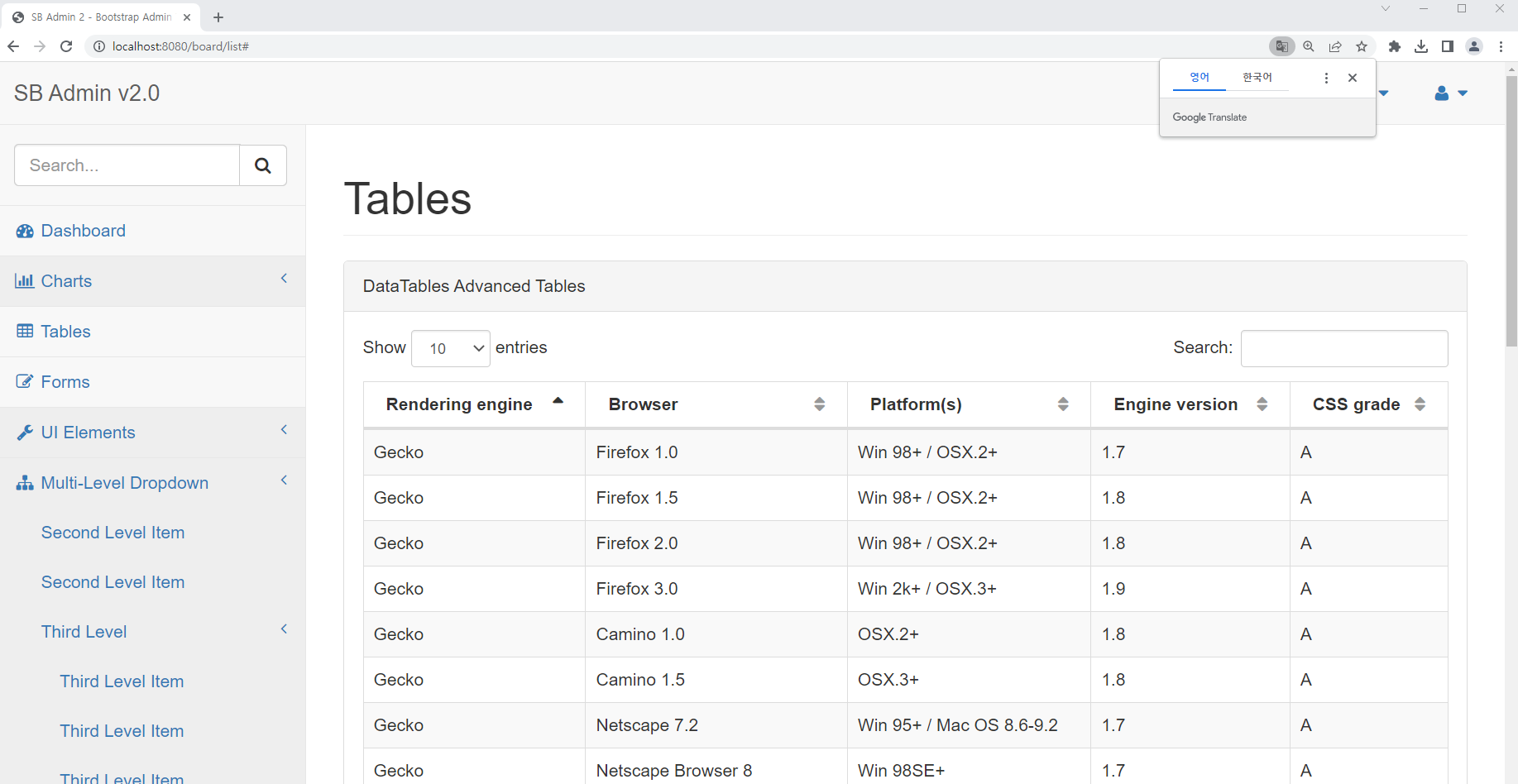The image size is (1518, 784).
Task: Select the 영어 tab in Google Translate popup
Action: tap(1200, 78)
